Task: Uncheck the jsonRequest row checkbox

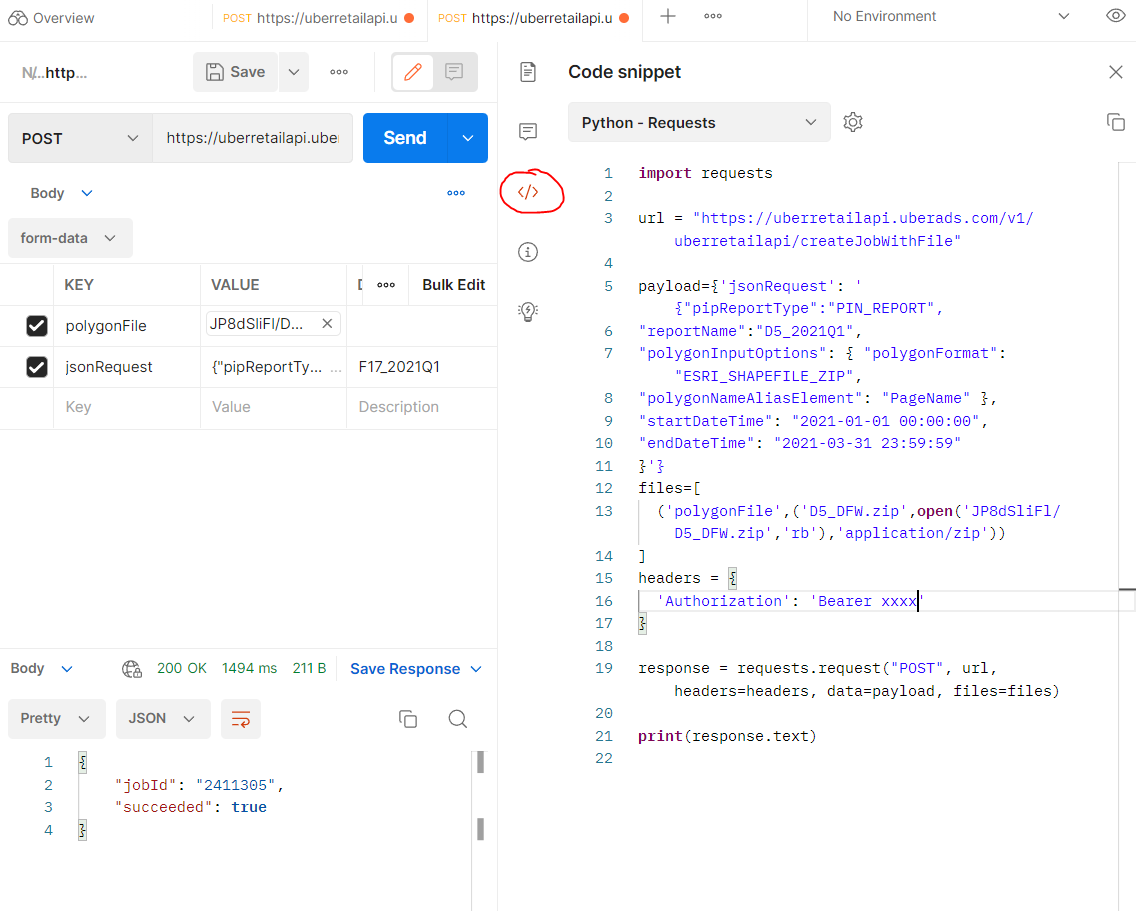Action: coord(37,367)
